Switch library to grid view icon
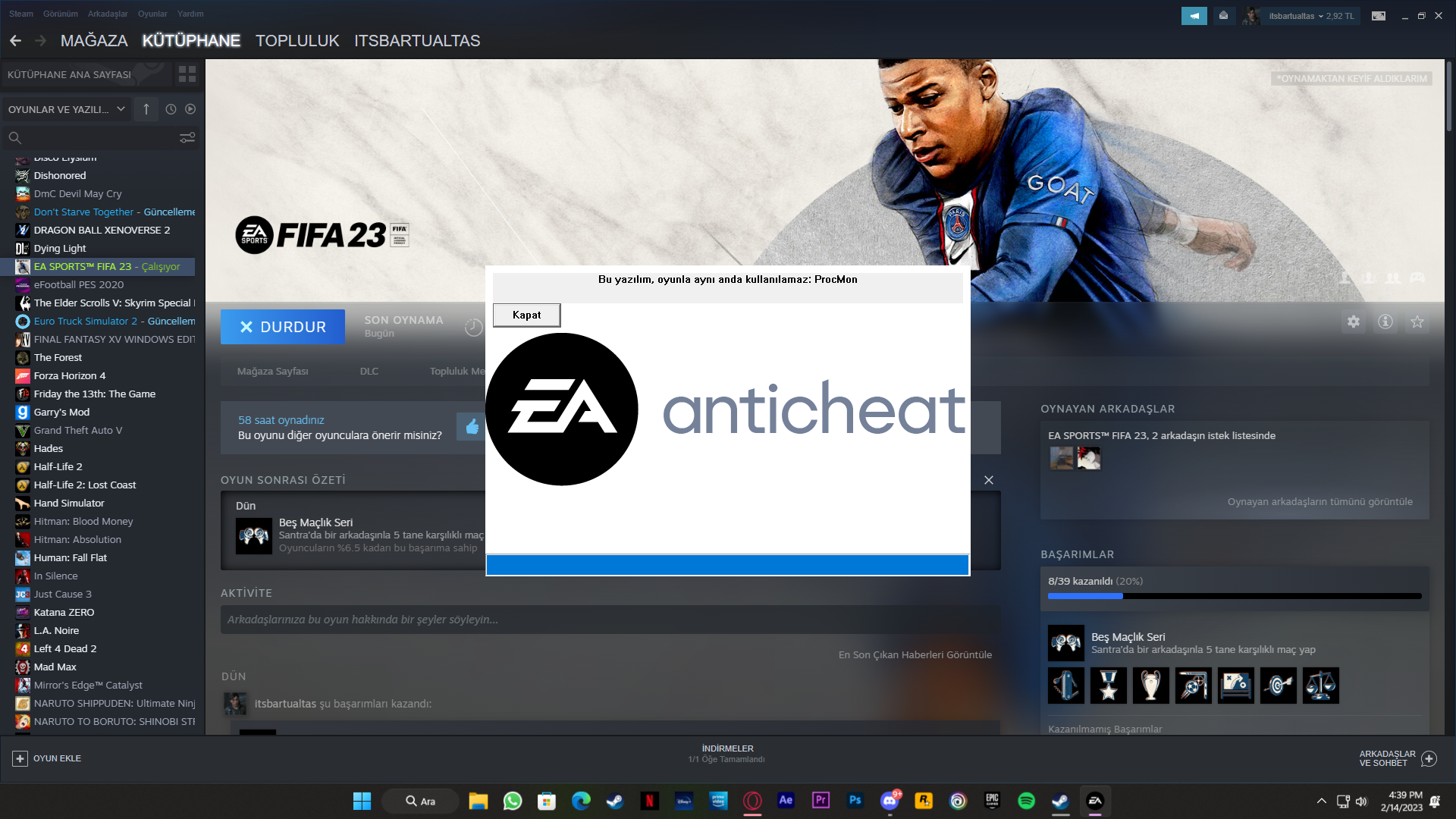1456x819 pixels. pos(187,74)
